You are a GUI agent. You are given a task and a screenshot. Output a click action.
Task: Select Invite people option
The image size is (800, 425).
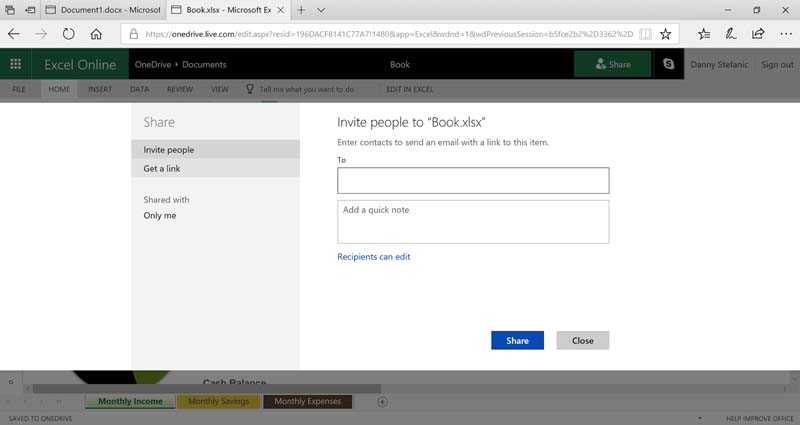215,149
